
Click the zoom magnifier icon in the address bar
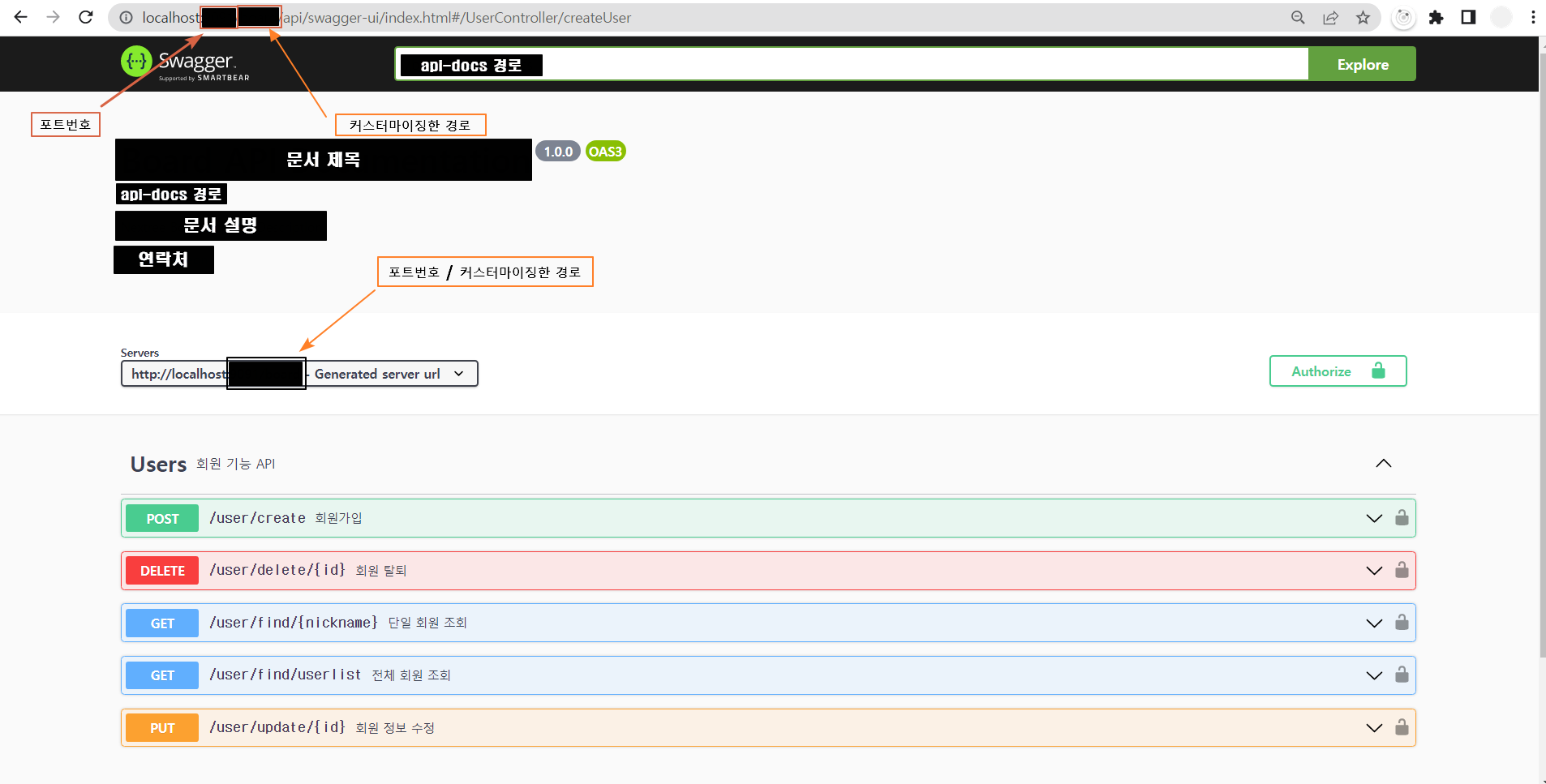[1298, 17]
